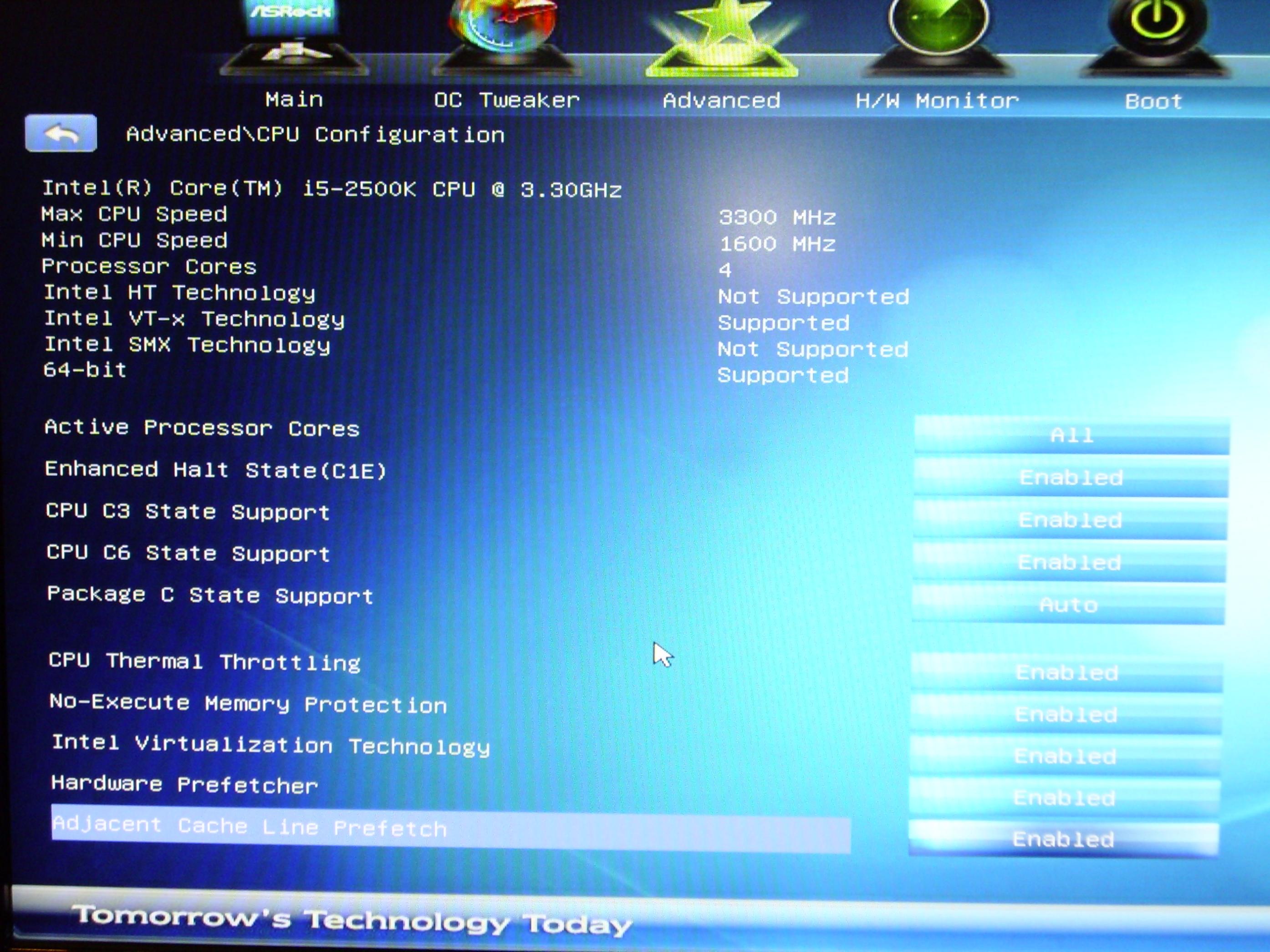Toggle CPU C3 State Support Enabled value
1270x952 pixels.
[1070, 520]
